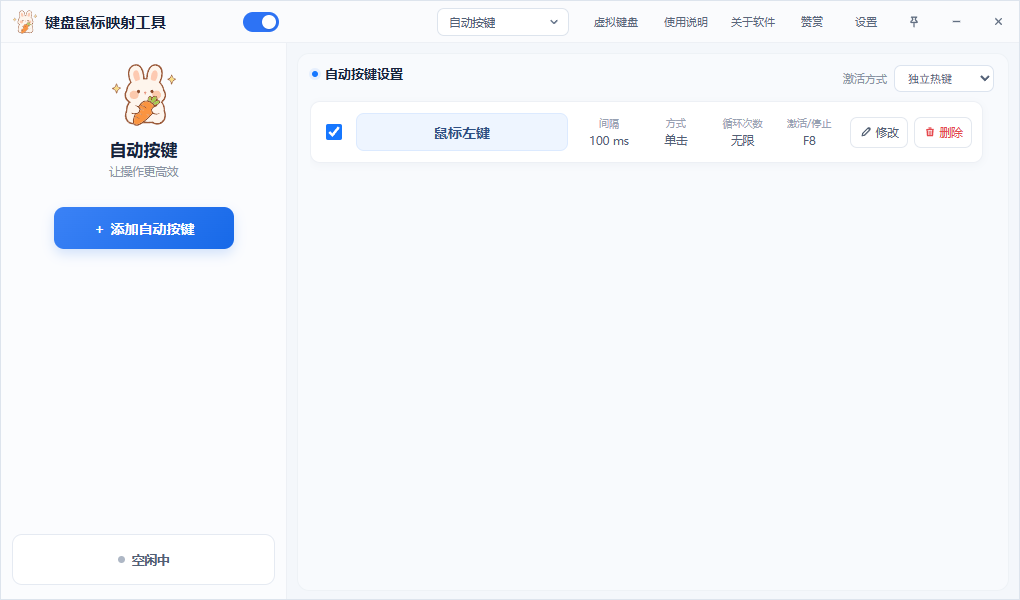Click the 添加自动按键 button
This screenshot has height=600, width=1020.
(144, 228)
